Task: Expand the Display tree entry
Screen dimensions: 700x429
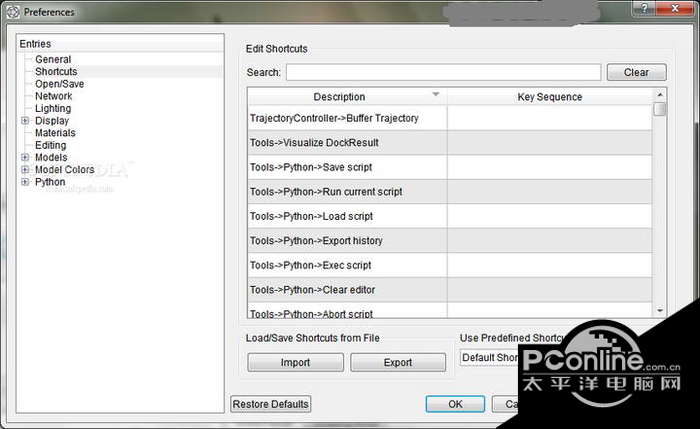Action: coord(25,121)
